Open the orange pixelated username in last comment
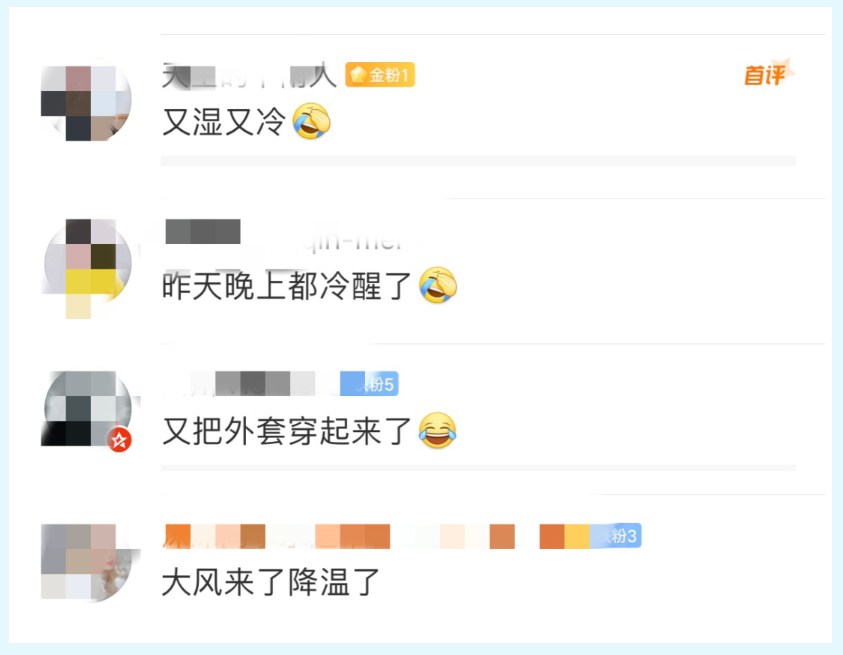The height and width of the screenshot is (655, 843). pyautogui.click(x=376, y=536)
